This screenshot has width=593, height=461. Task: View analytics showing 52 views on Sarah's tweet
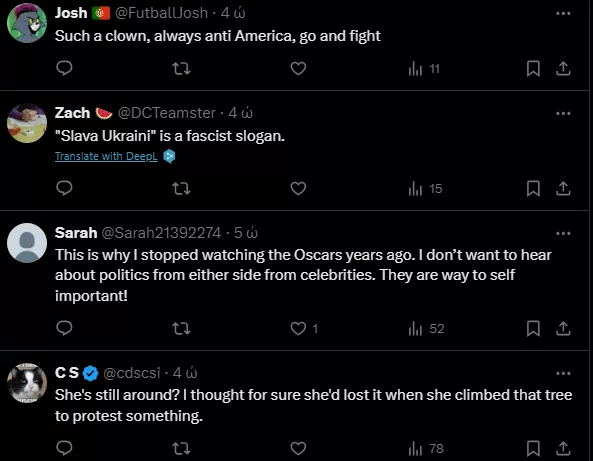426,328
